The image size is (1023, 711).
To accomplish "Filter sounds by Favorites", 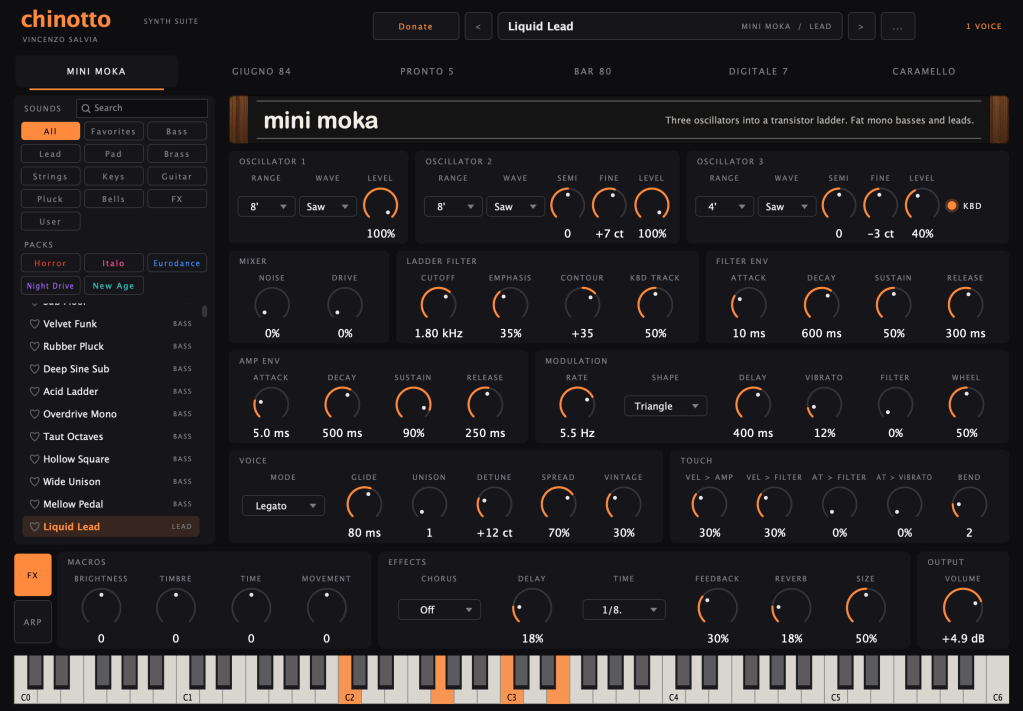I will pyautogui.click(x=114, y=131).
